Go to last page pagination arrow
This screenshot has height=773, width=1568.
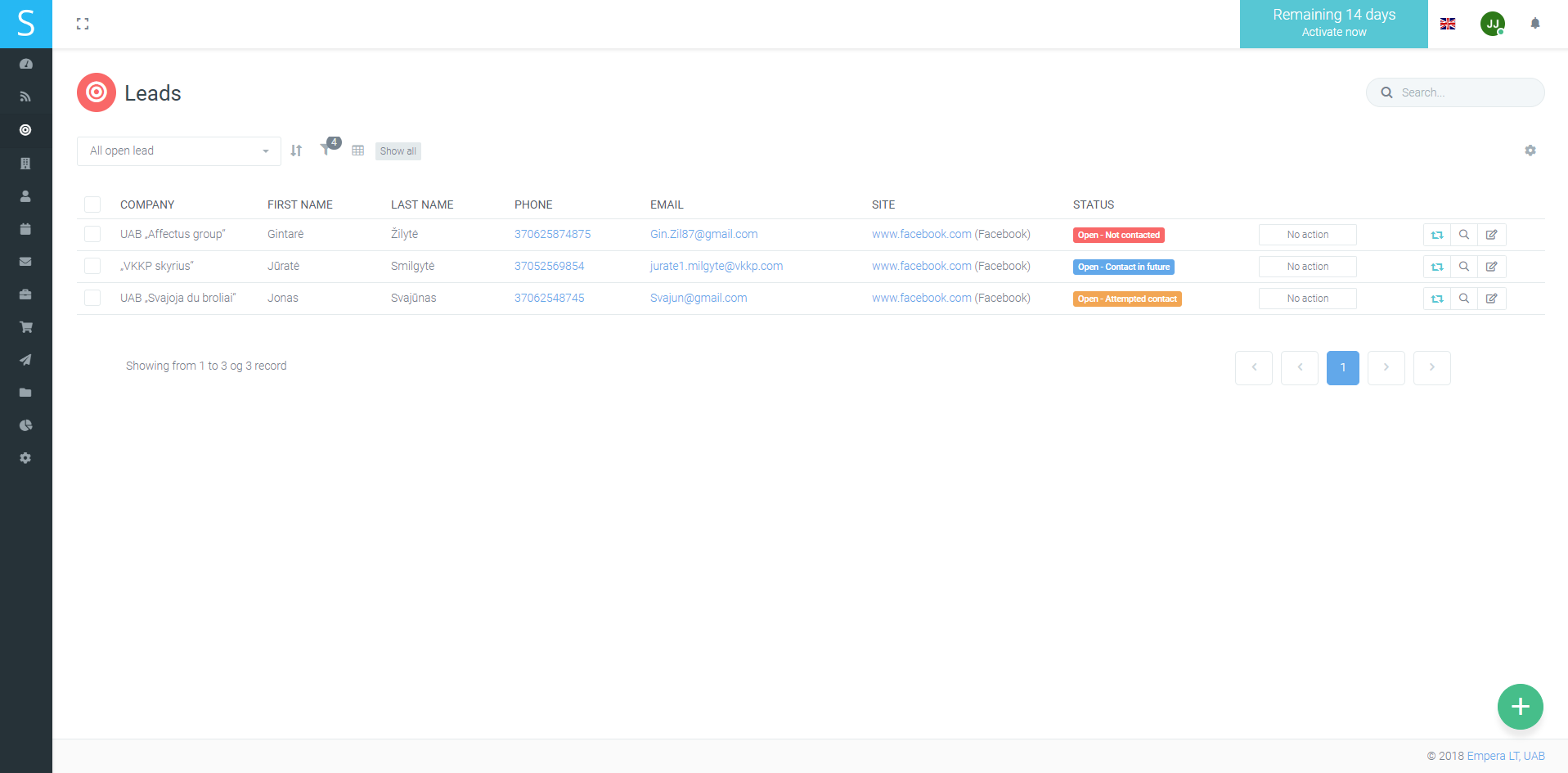tap(1432, 368)
